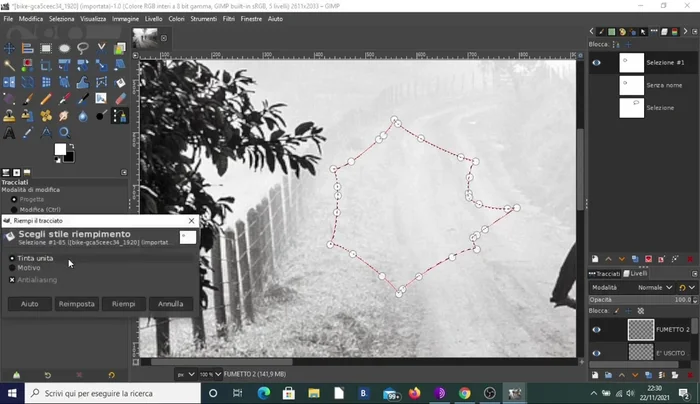Open the zoom 100% dropdown
The image size is (700, 404).
coord(208,374)
